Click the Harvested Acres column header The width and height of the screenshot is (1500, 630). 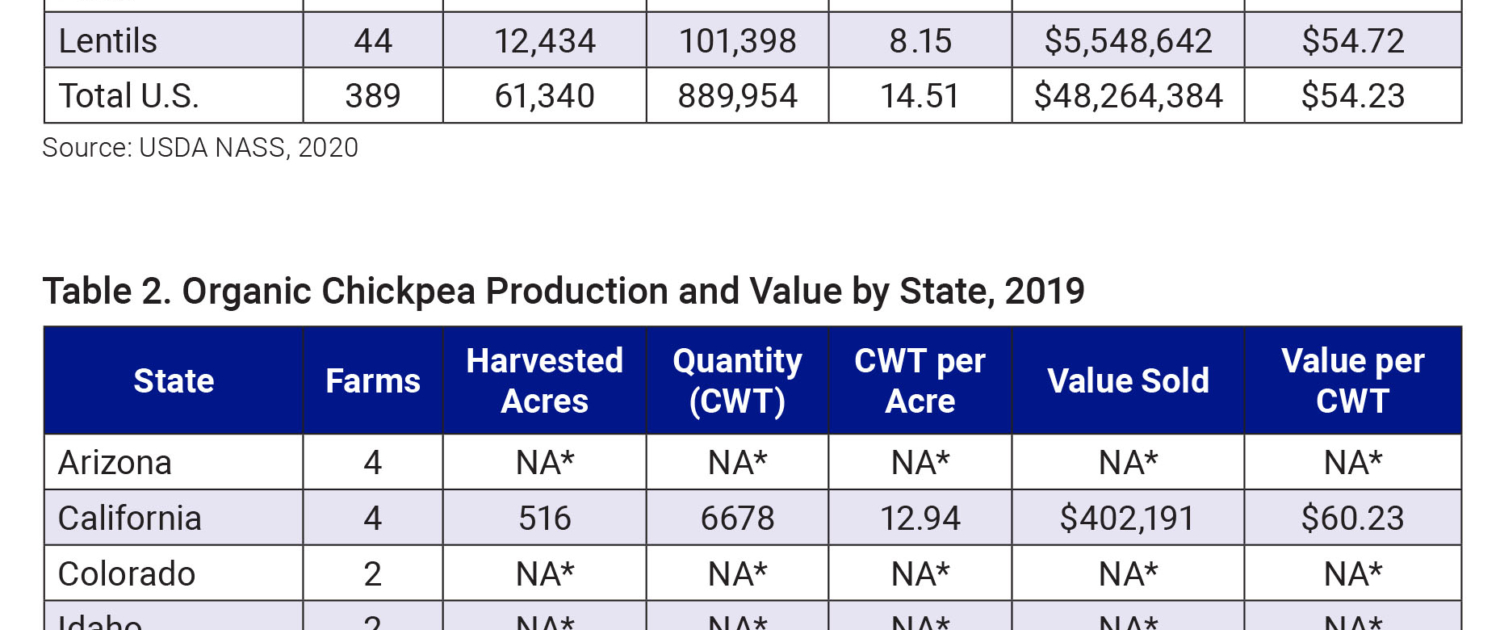[544, 381]
